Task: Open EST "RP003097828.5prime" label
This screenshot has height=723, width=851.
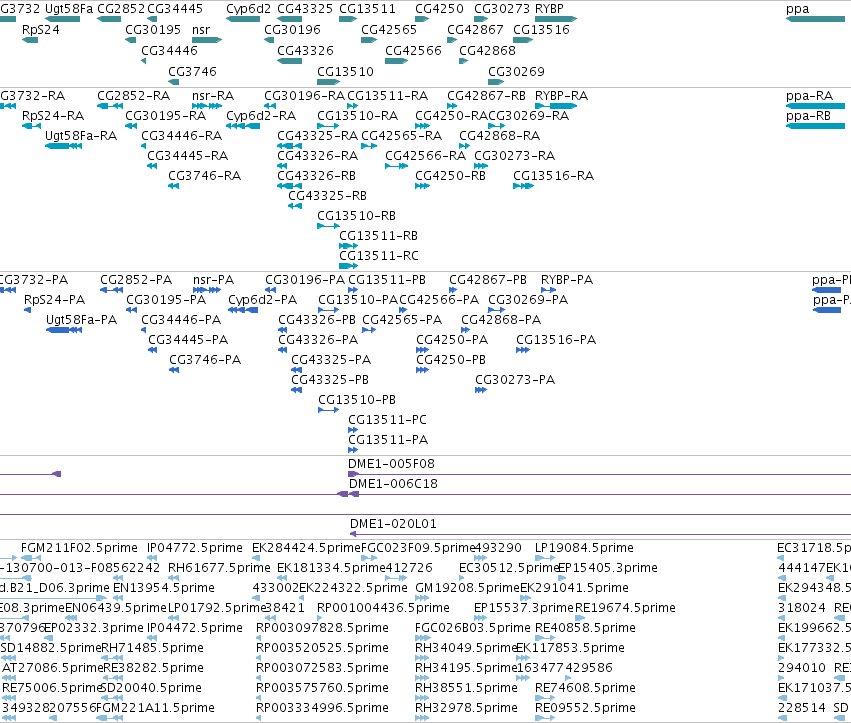Action: pyautogui.click(x=322, y=629)
